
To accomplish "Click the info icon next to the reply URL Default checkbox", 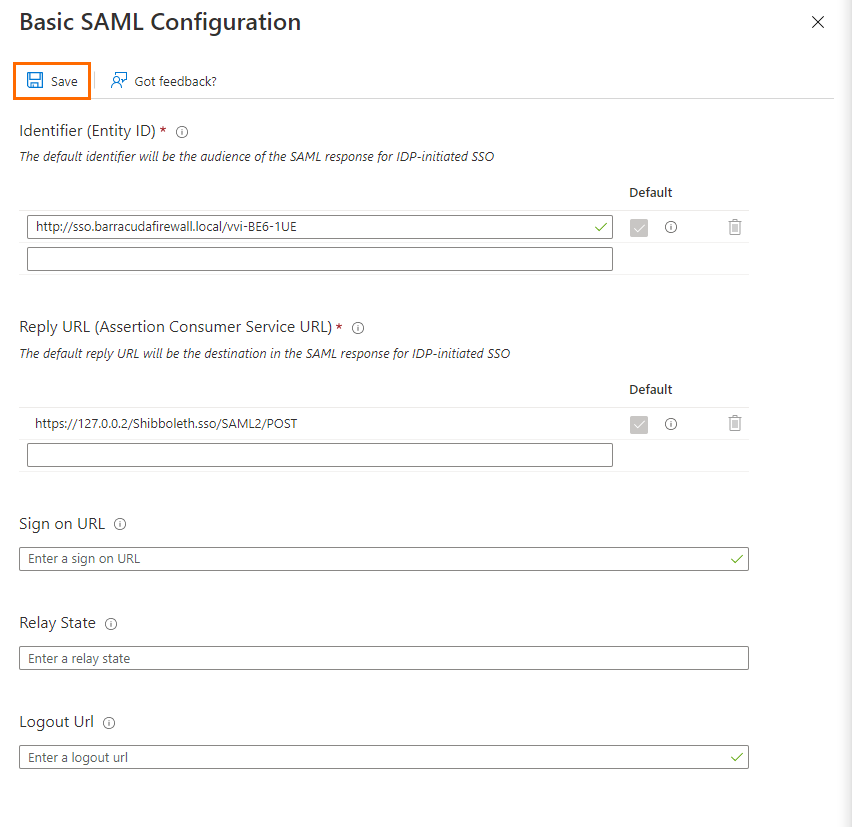I will [670, 423].
